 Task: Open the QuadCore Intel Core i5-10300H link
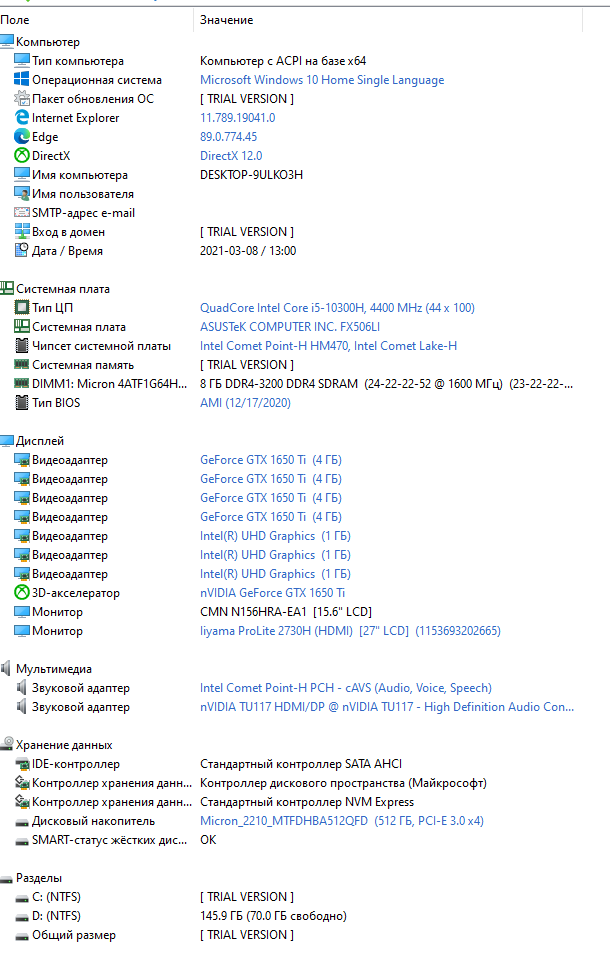(337, 307)
